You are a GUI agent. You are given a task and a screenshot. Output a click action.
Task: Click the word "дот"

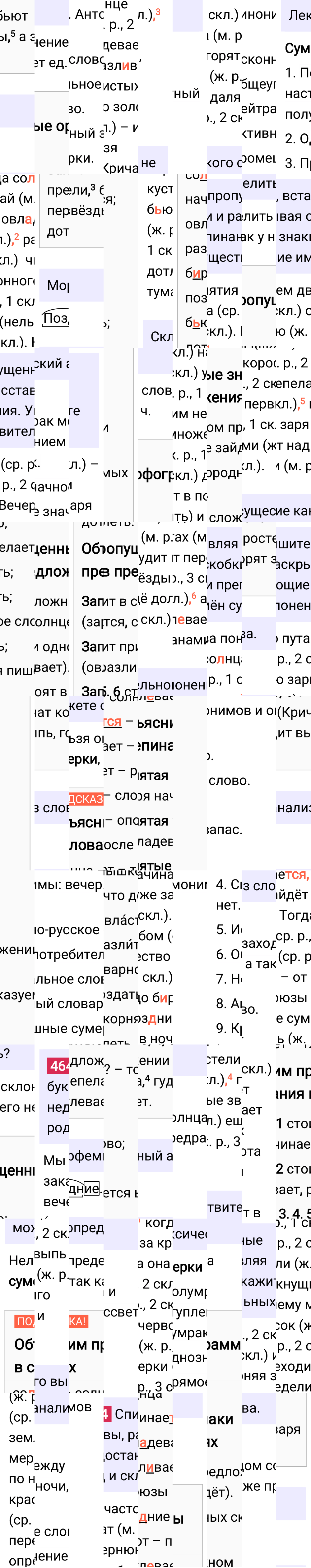[x=58, y=231]
